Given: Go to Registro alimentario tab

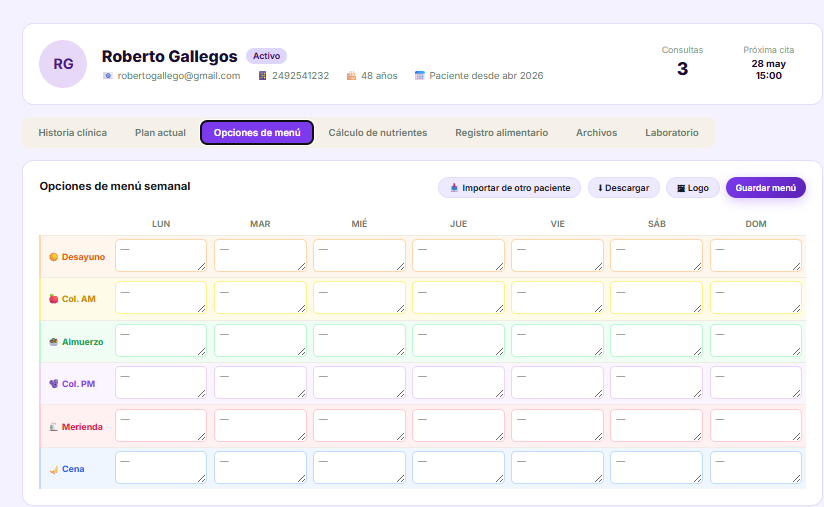Looking at the screenshot, I should coord(501,133).
